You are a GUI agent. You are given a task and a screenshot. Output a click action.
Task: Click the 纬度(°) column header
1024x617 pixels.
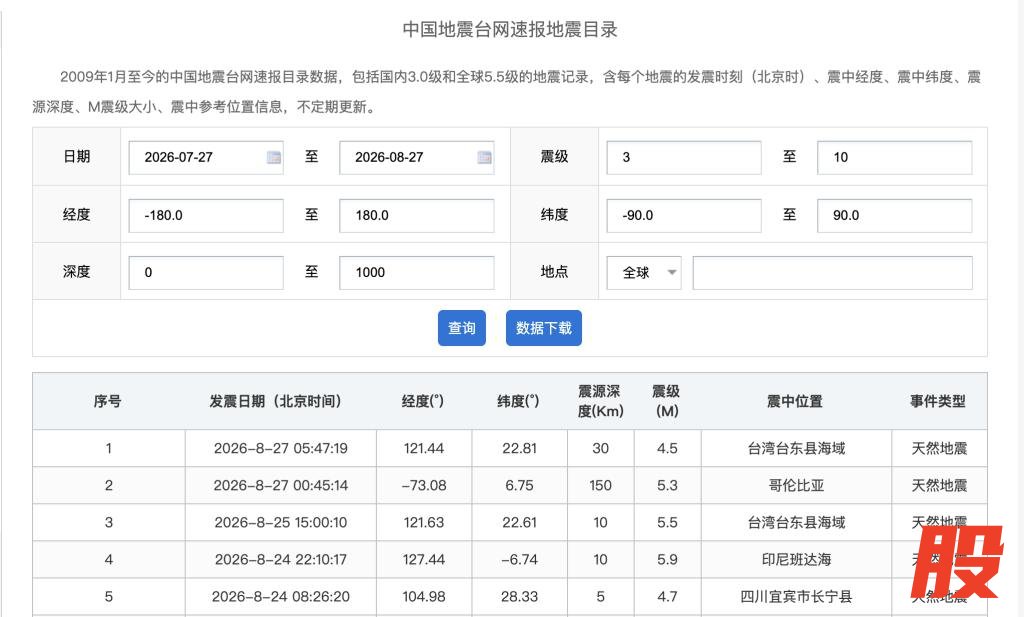tap(519, 401)
